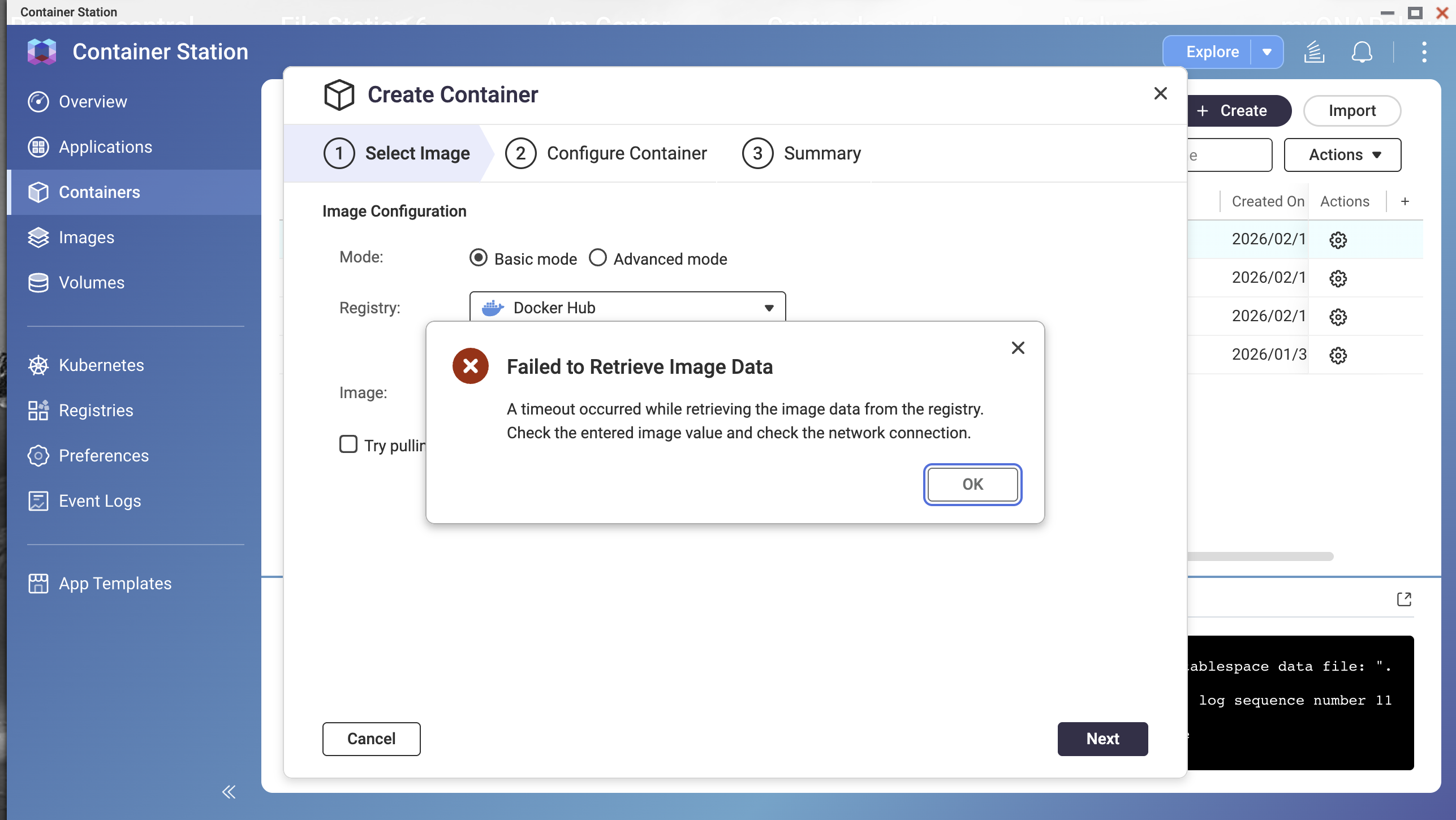Dismiss the error dialog via its X icon

click(1018, 348)
